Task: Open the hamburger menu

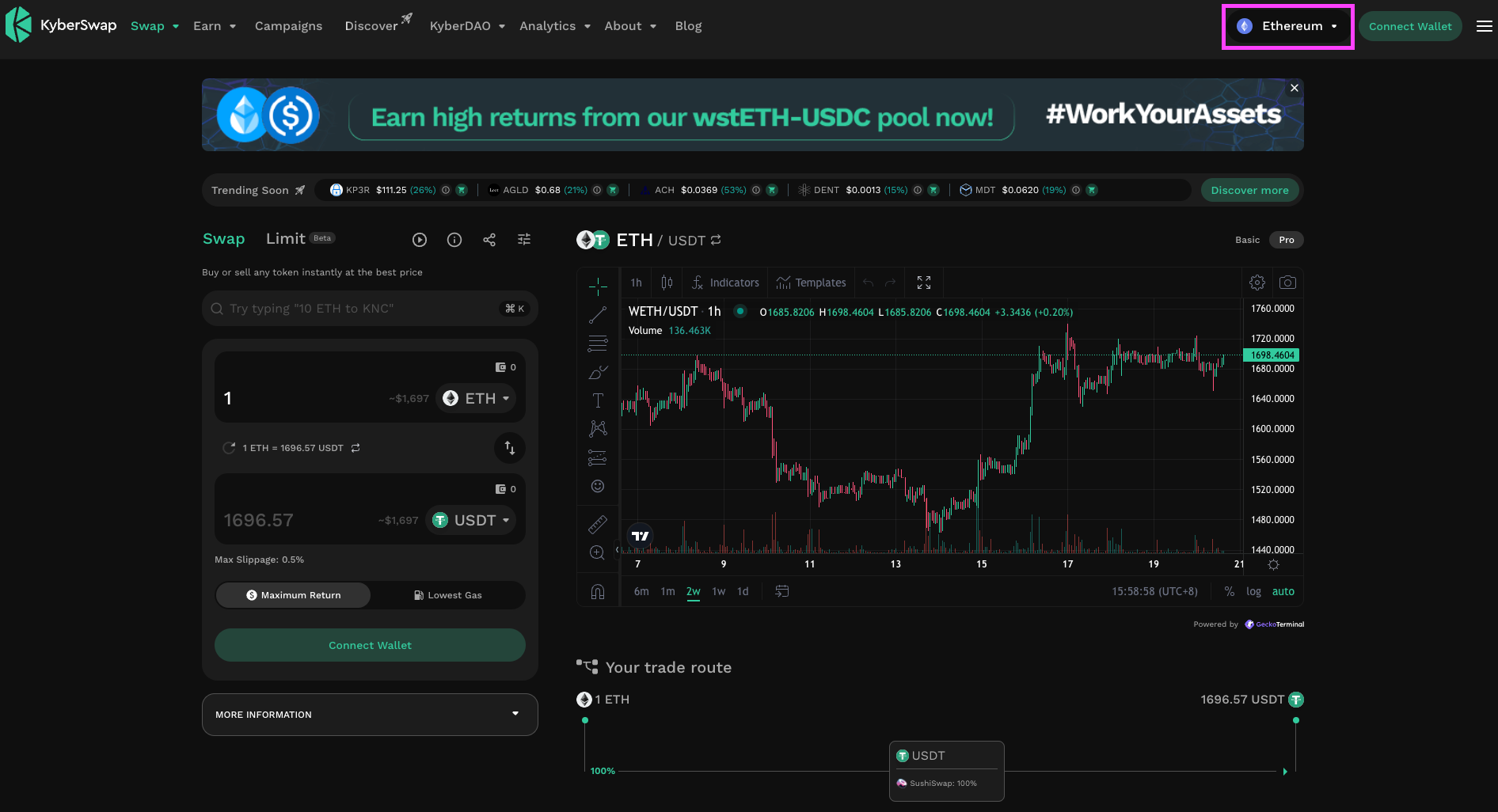Action: [1485, 26]
